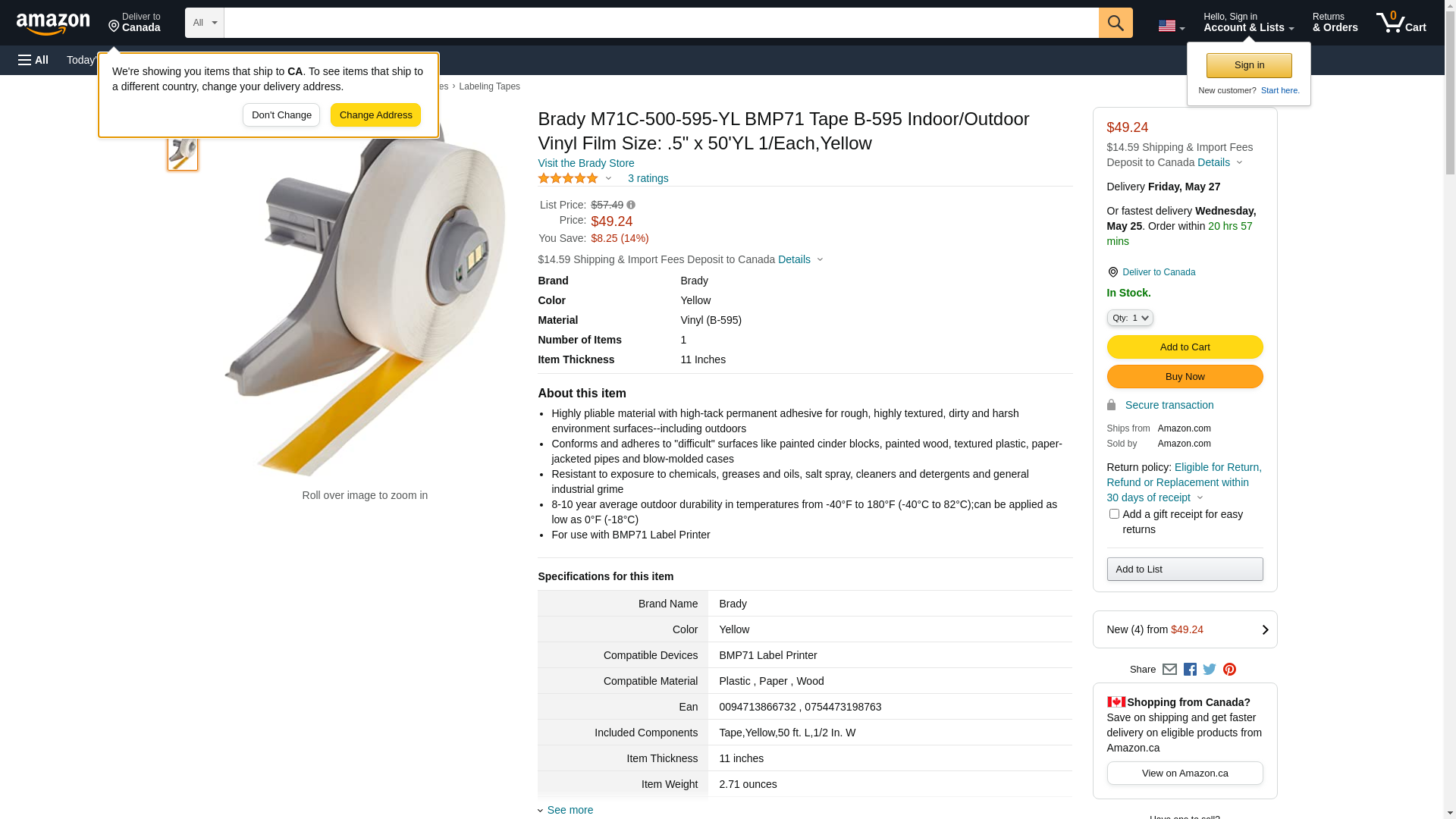This screenshot has height=819, width=1456.
Task: Click the product image thumbnail
Action: tap(183, 153)
